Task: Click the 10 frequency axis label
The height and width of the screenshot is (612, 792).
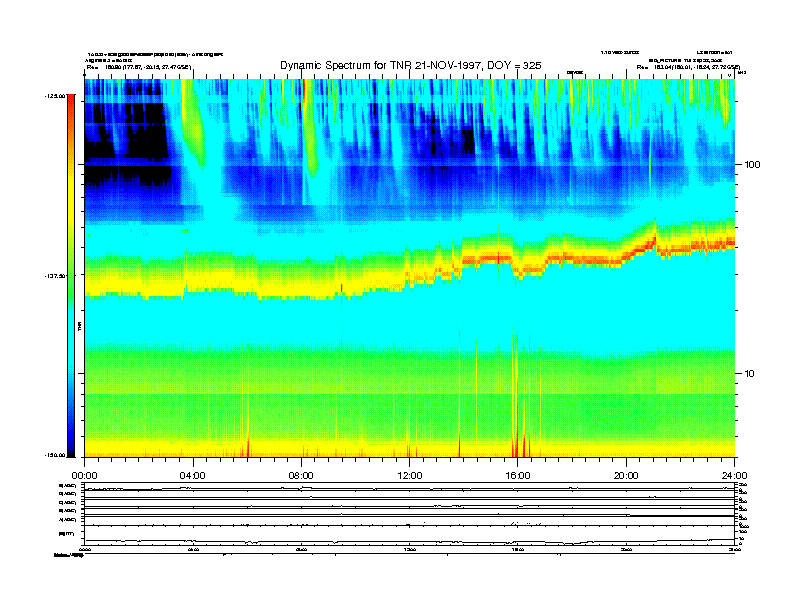Action: 749,374
